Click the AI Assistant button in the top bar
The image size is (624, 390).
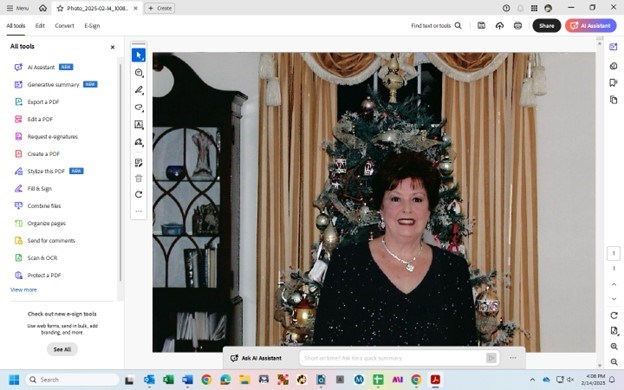[591, 26]
